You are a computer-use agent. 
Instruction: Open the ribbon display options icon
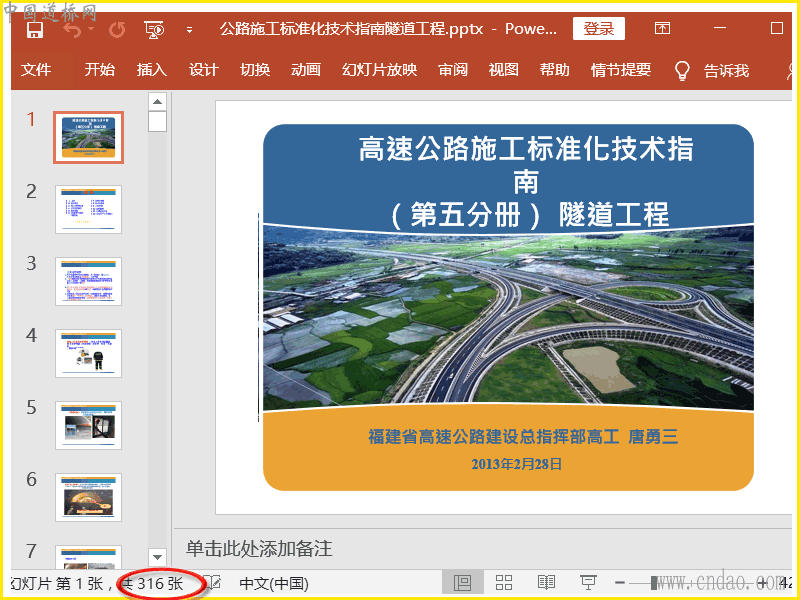coord(662,29)
